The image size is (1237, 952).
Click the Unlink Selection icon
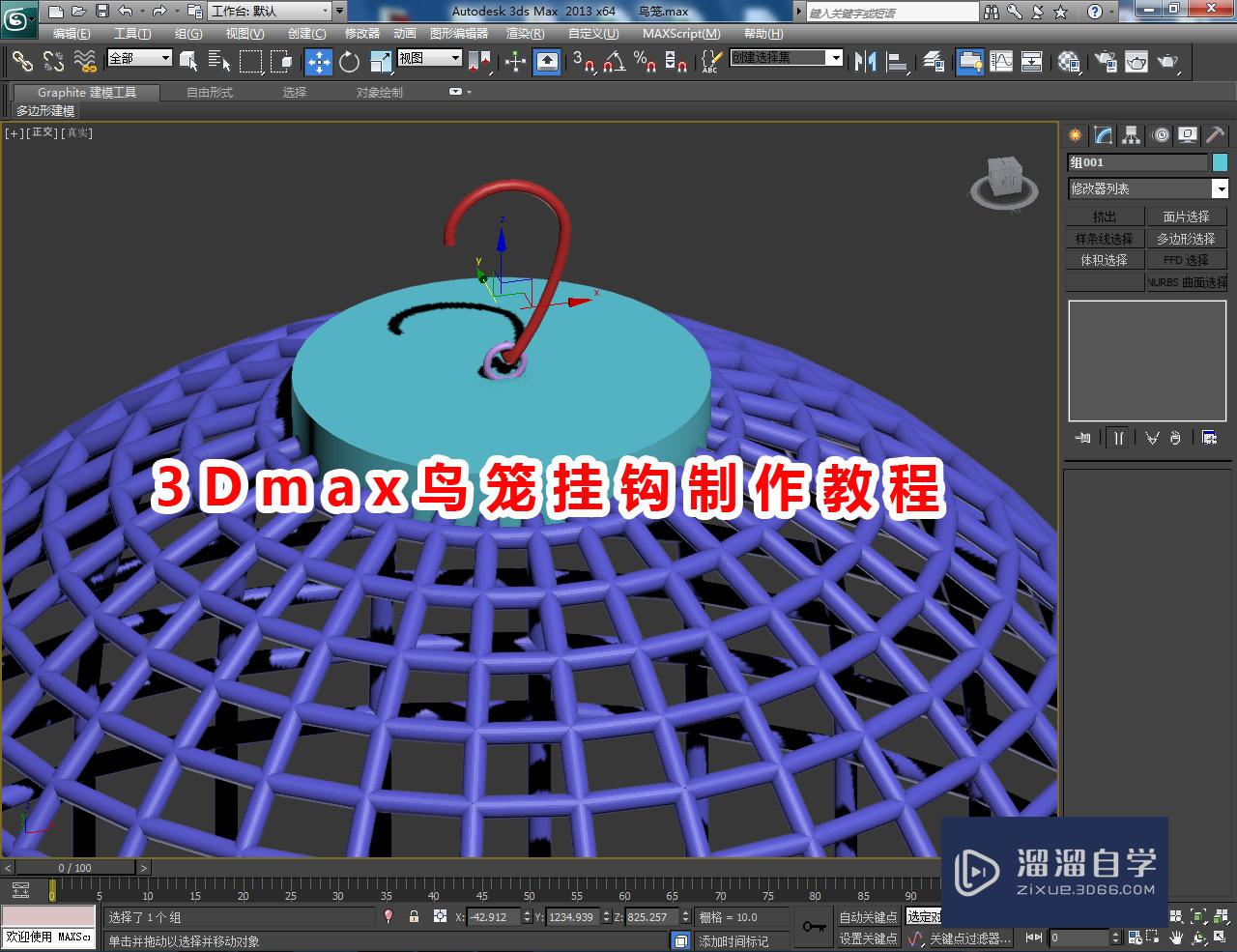[x=54, y=61]
